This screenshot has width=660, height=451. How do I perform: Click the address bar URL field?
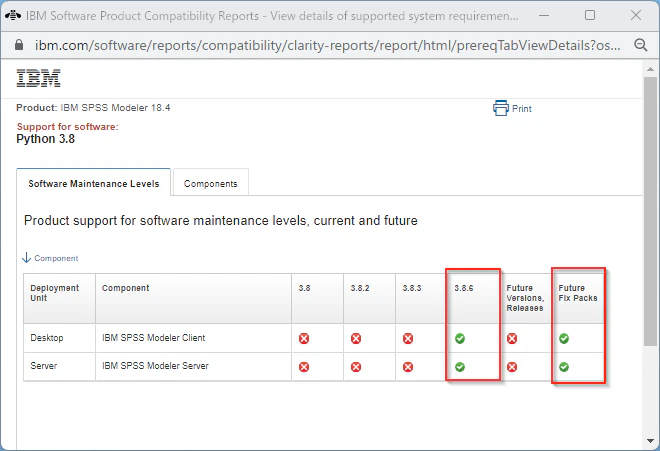coord(327,45)
